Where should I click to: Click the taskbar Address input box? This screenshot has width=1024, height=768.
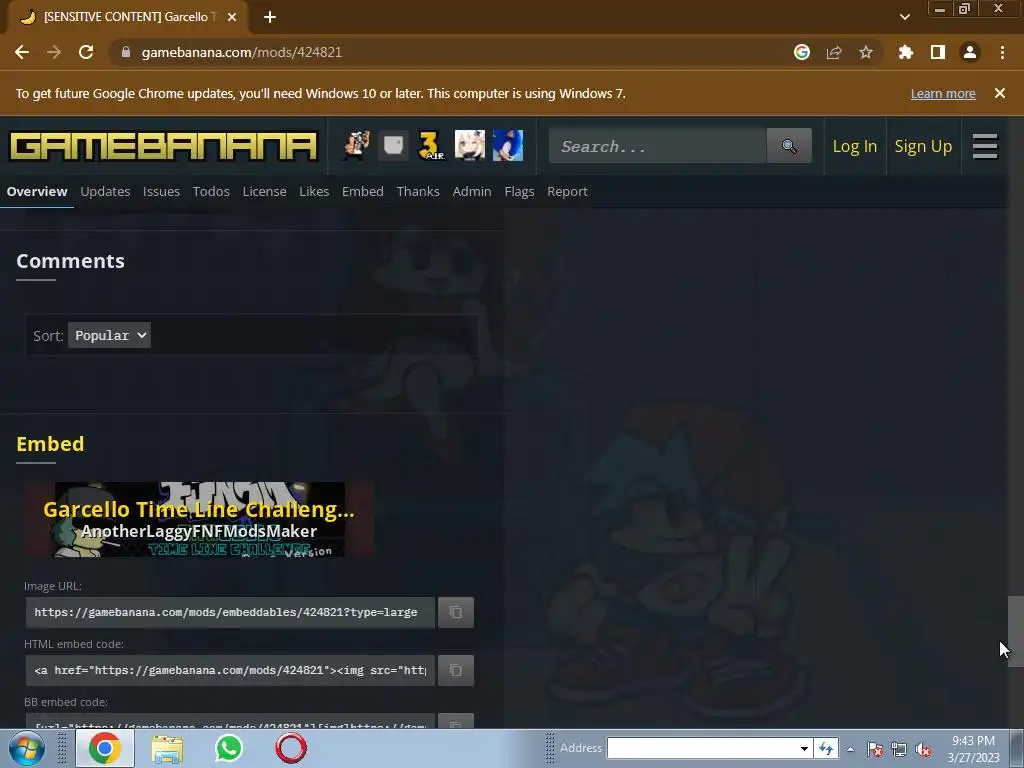point(702,748)
